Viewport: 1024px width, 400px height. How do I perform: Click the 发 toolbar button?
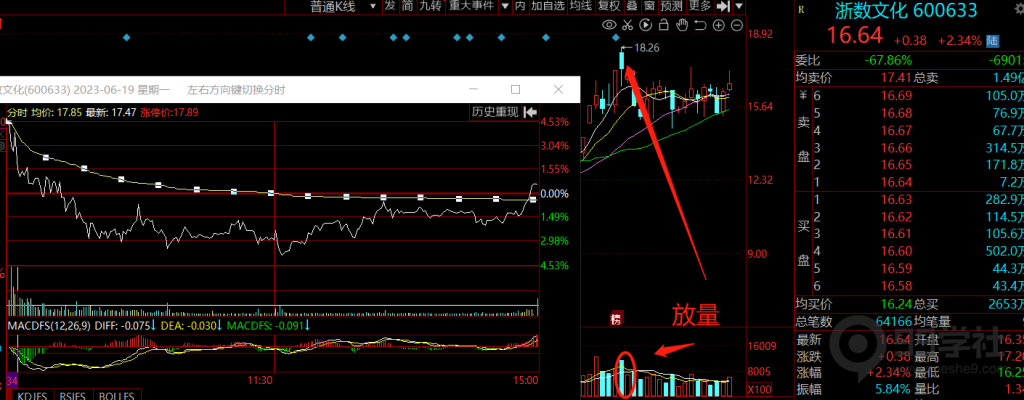(x=390, y=6)
